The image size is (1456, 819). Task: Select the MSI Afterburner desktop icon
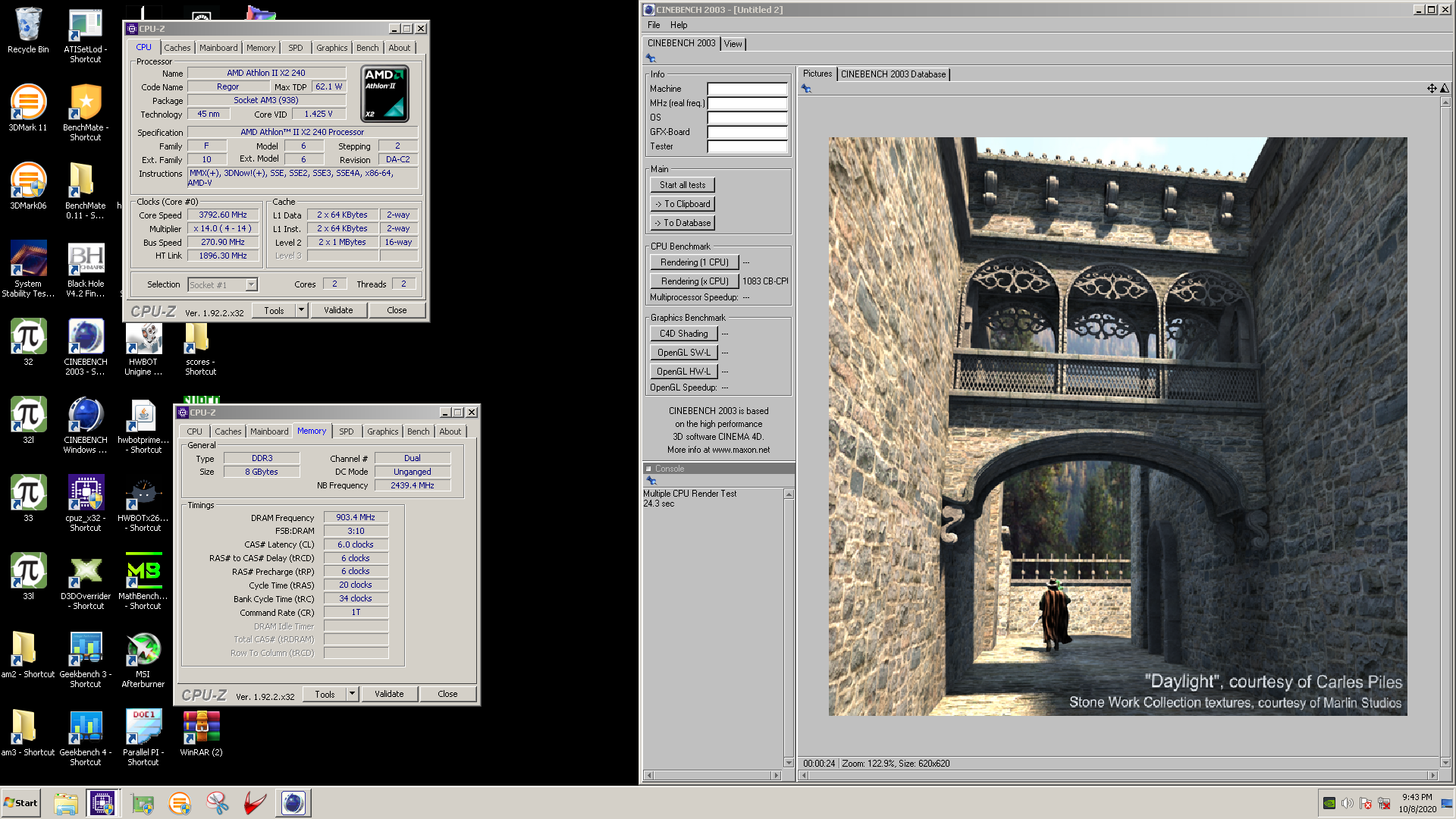pos(143,659)
